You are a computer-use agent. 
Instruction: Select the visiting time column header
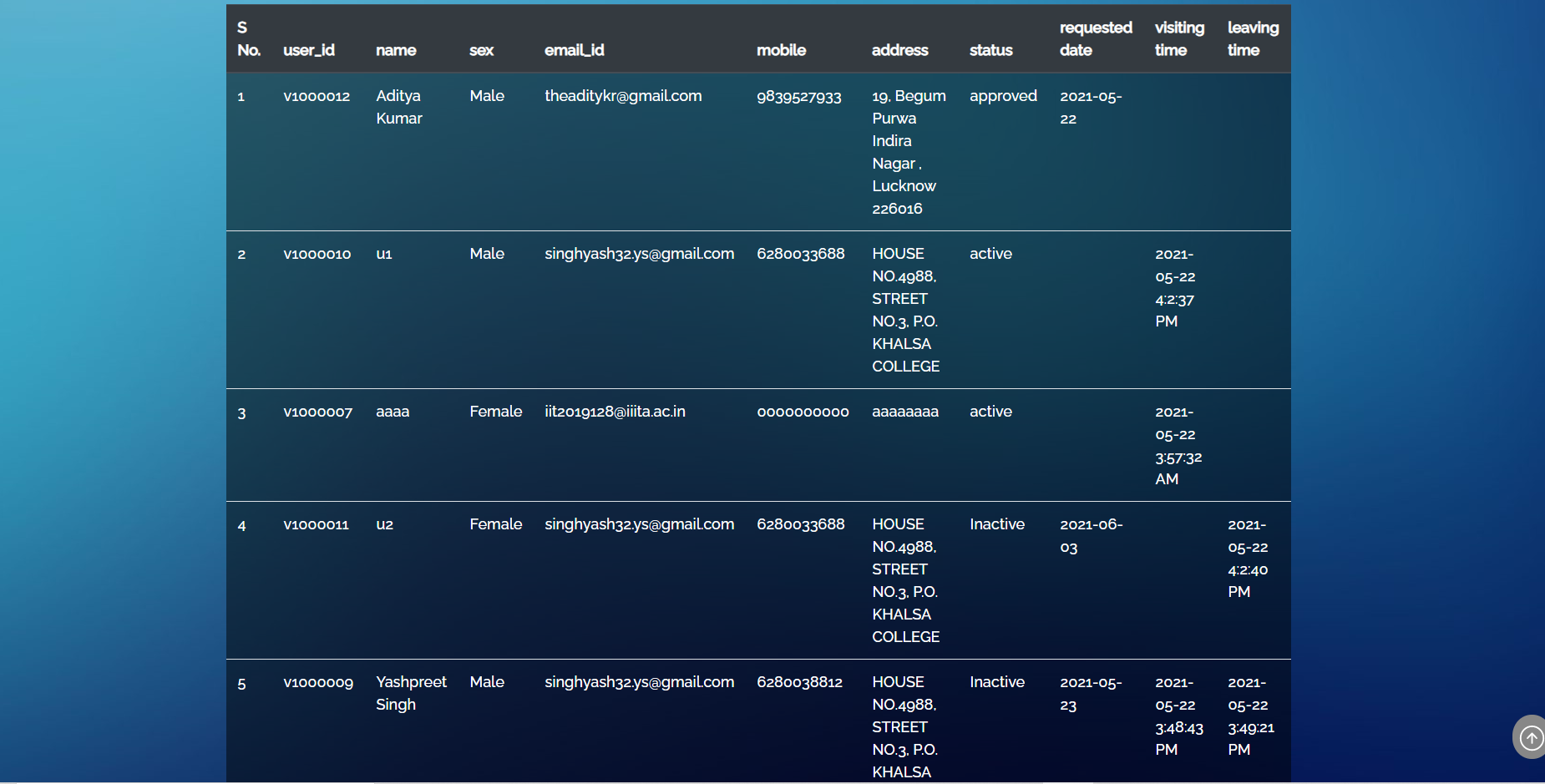click(1179, 38)
